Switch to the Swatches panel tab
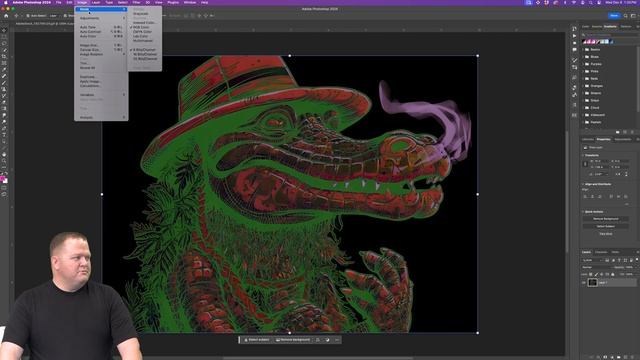The image size is (640, 360). [x=597, y=27]
